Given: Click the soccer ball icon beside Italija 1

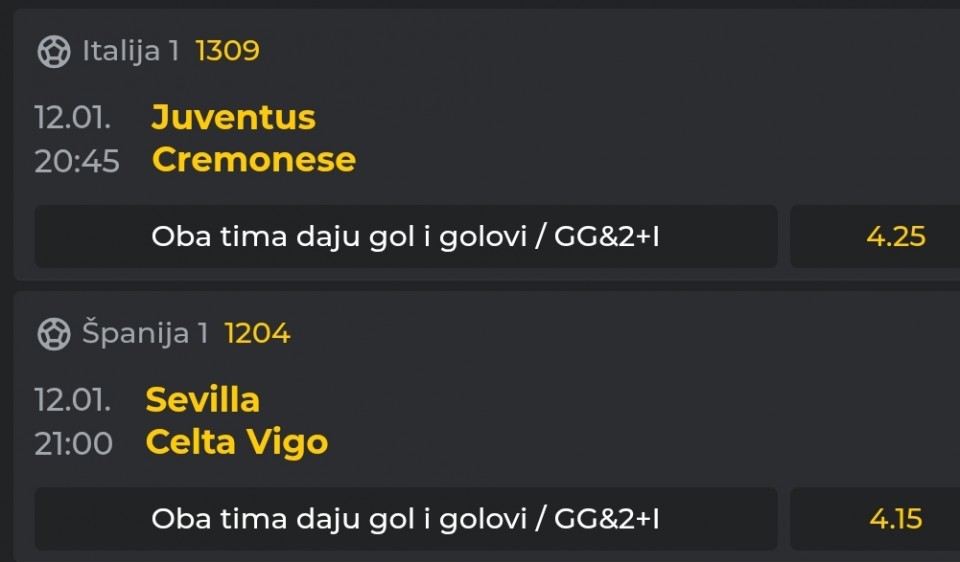Looking at the screenshot, I should pyautogui.click(x=53, y=51).
